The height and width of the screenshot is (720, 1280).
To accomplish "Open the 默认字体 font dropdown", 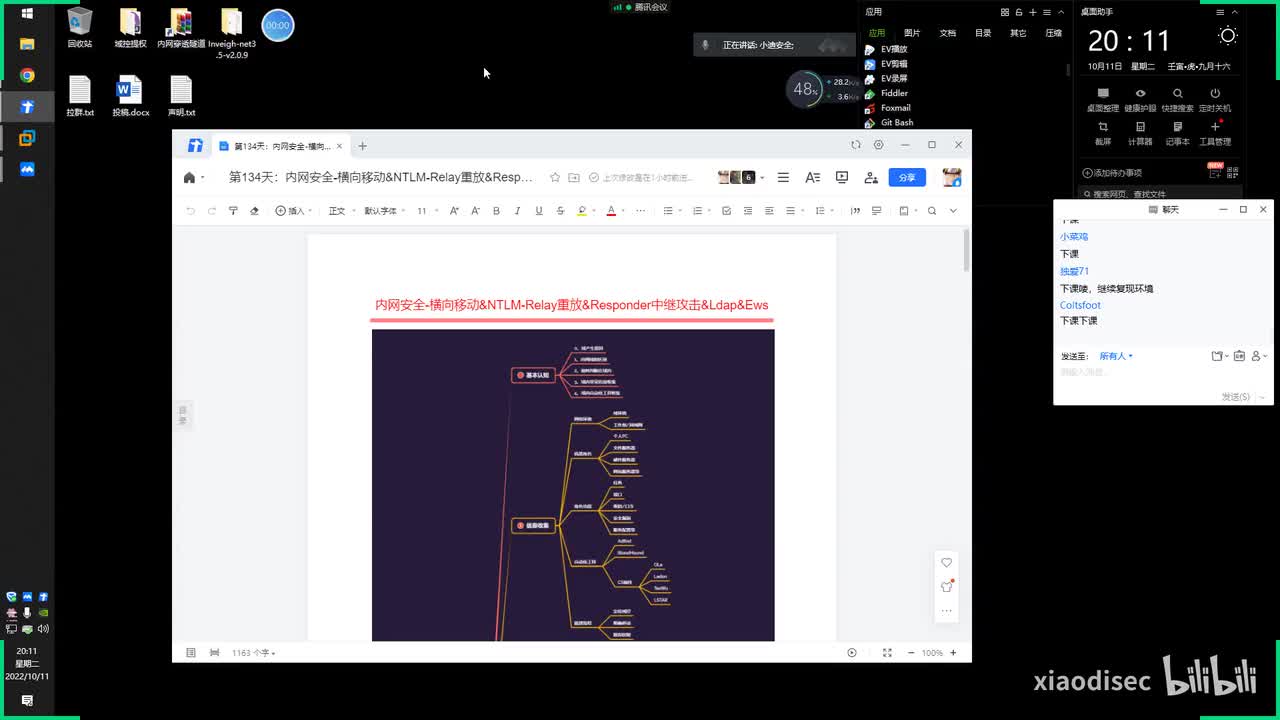I will point(385,211).
